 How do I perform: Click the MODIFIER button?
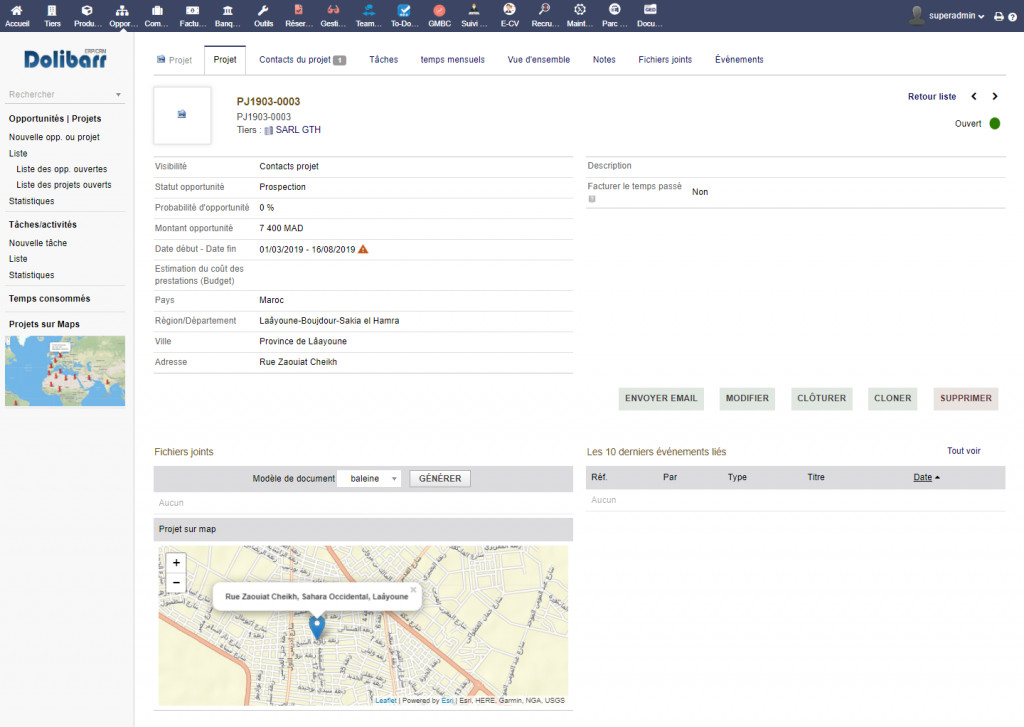(x=747, y=398)
